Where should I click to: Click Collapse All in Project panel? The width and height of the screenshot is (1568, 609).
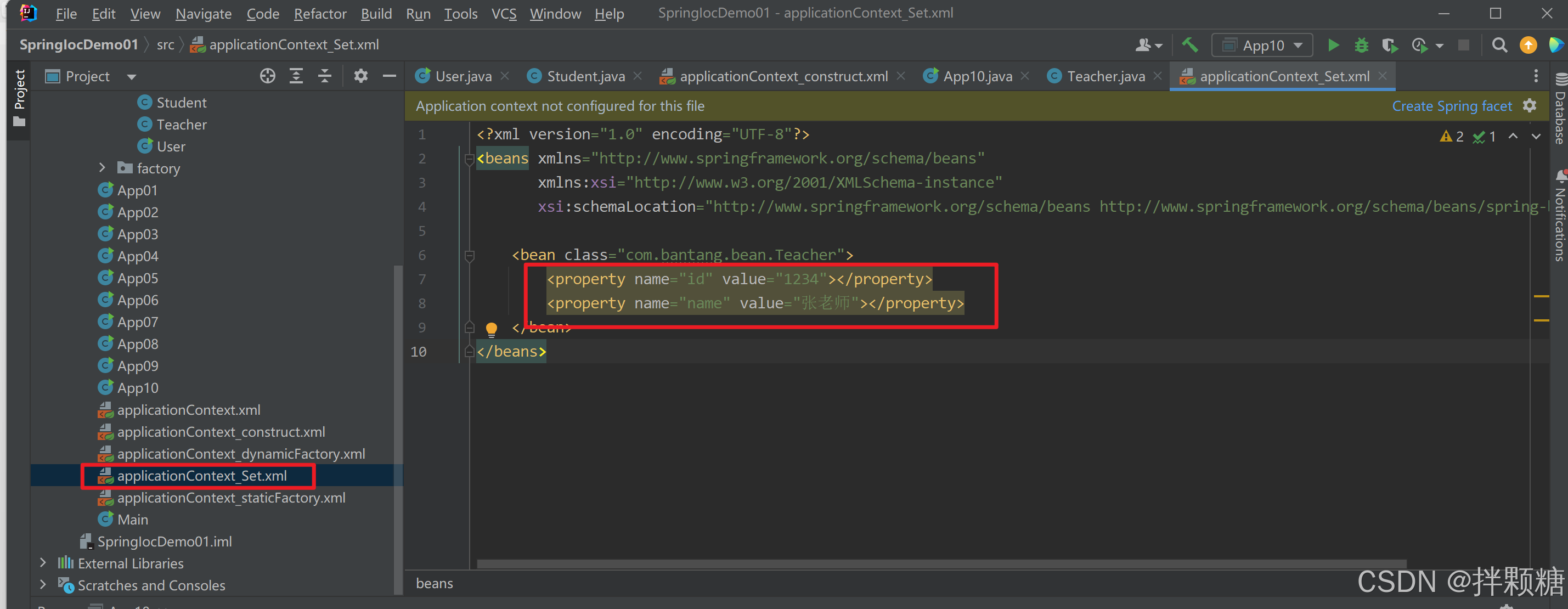tap(325, 76)
